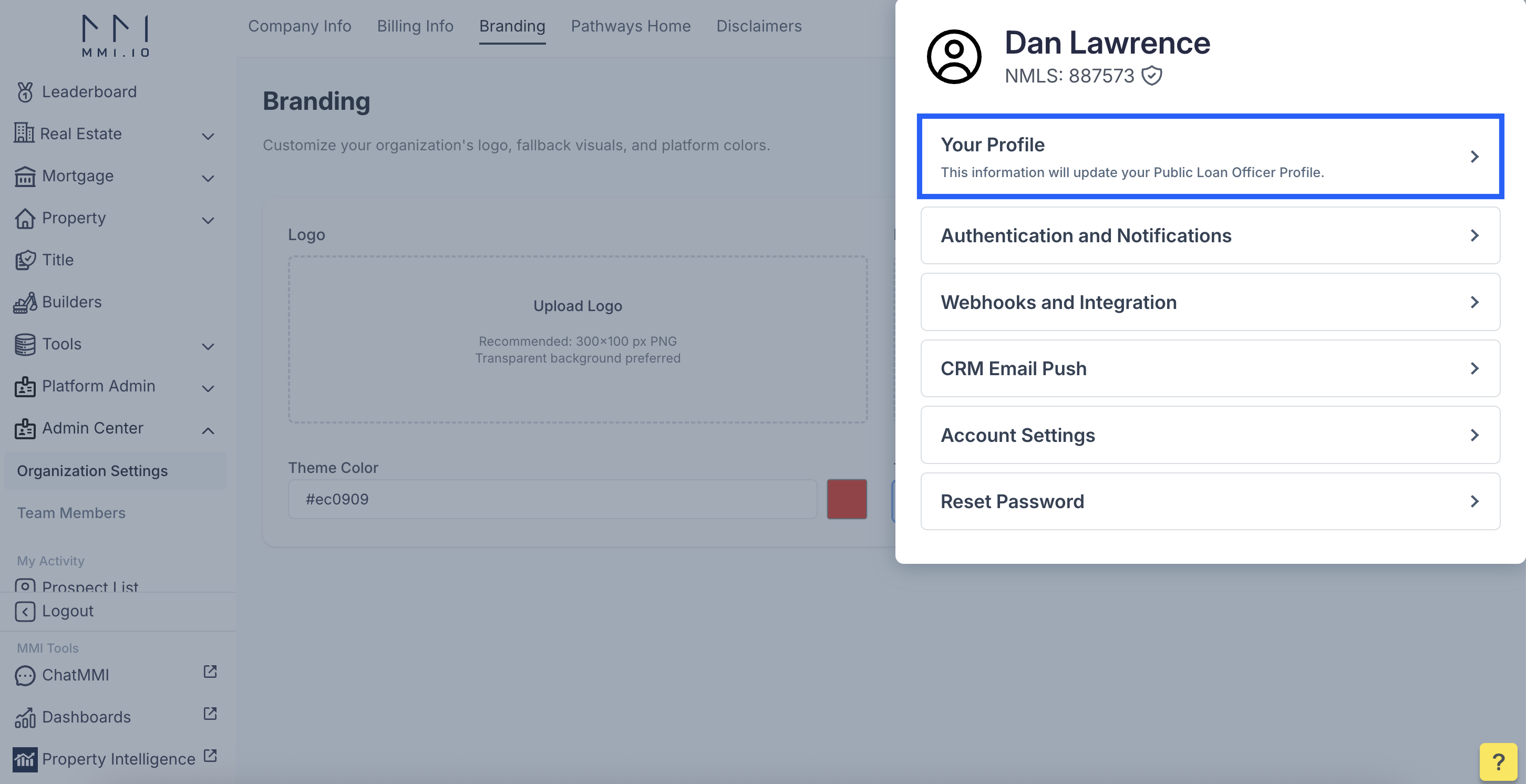Collapse the Admin Center chevron
The width and height of the screenshot is (1526, 784).
[208, 431]
